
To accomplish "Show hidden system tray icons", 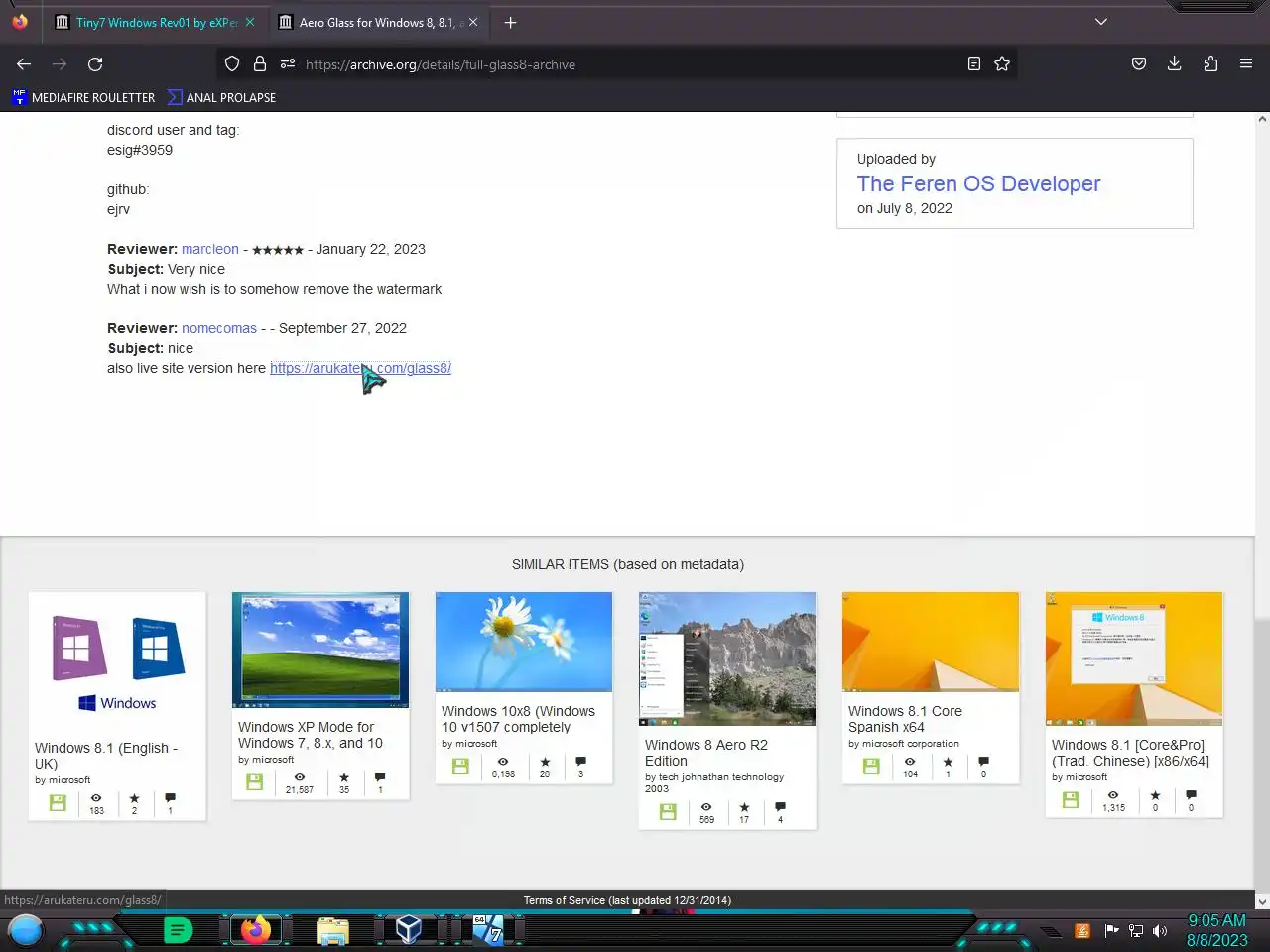I will click(1050, 932).
